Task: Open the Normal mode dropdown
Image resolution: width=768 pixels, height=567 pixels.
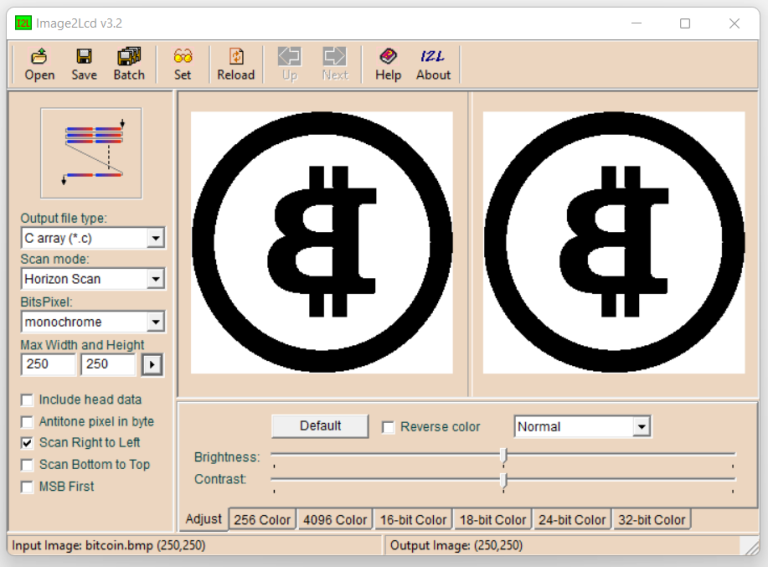Action: coord(641,426)
